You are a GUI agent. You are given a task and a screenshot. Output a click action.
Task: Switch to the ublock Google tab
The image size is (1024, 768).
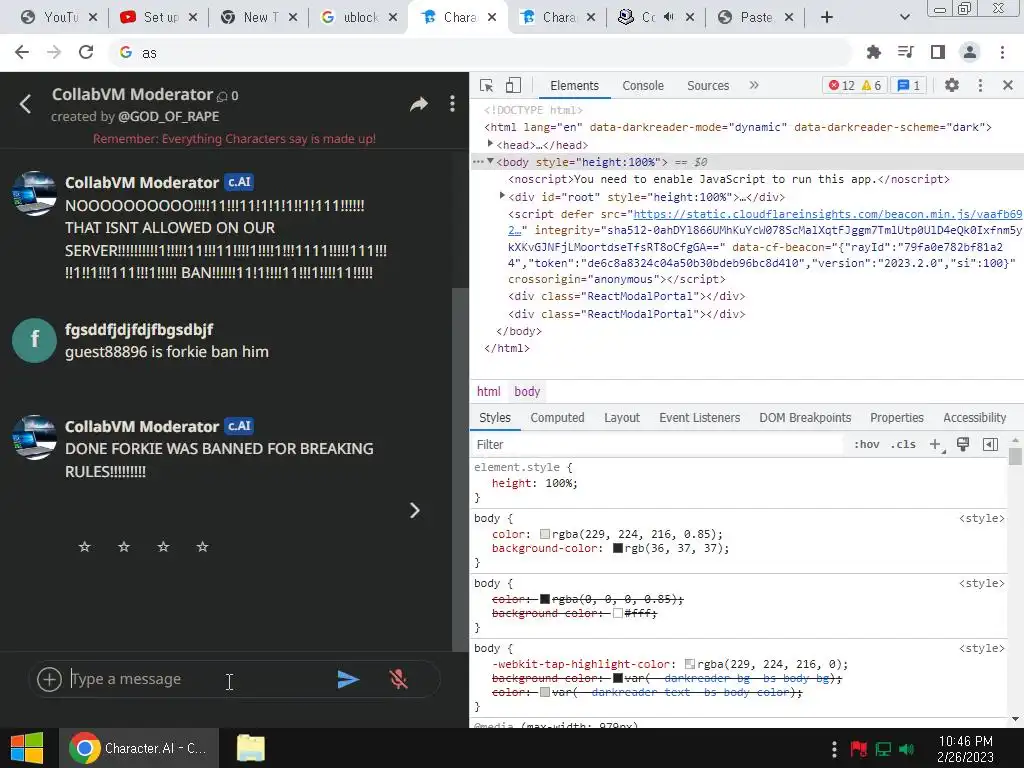click(x=358, y=18)
